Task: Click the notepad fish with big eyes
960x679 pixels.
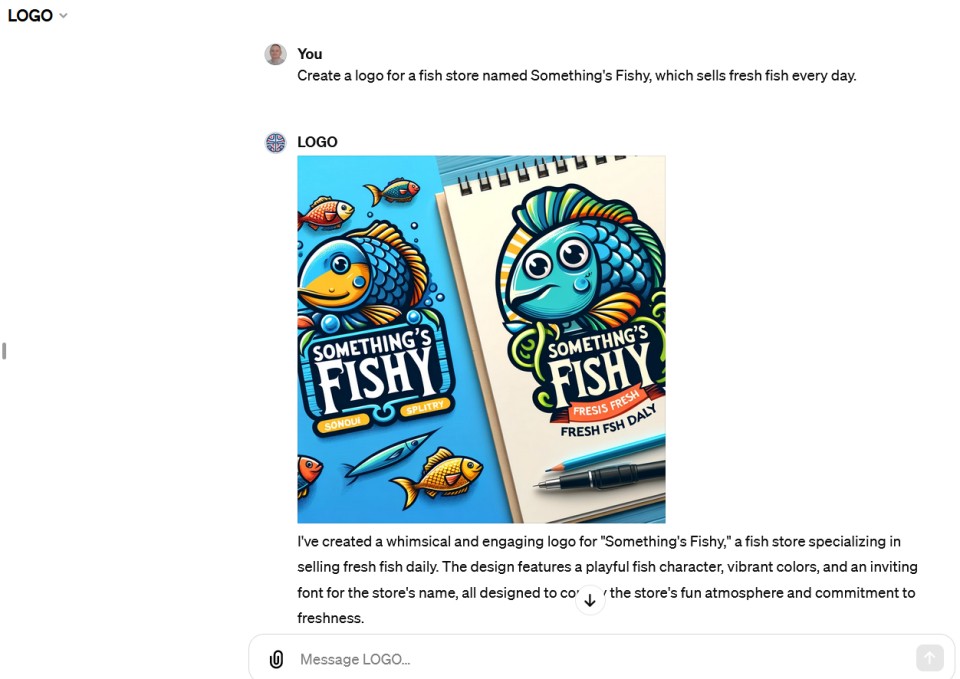Action: [x=582, y=257]
